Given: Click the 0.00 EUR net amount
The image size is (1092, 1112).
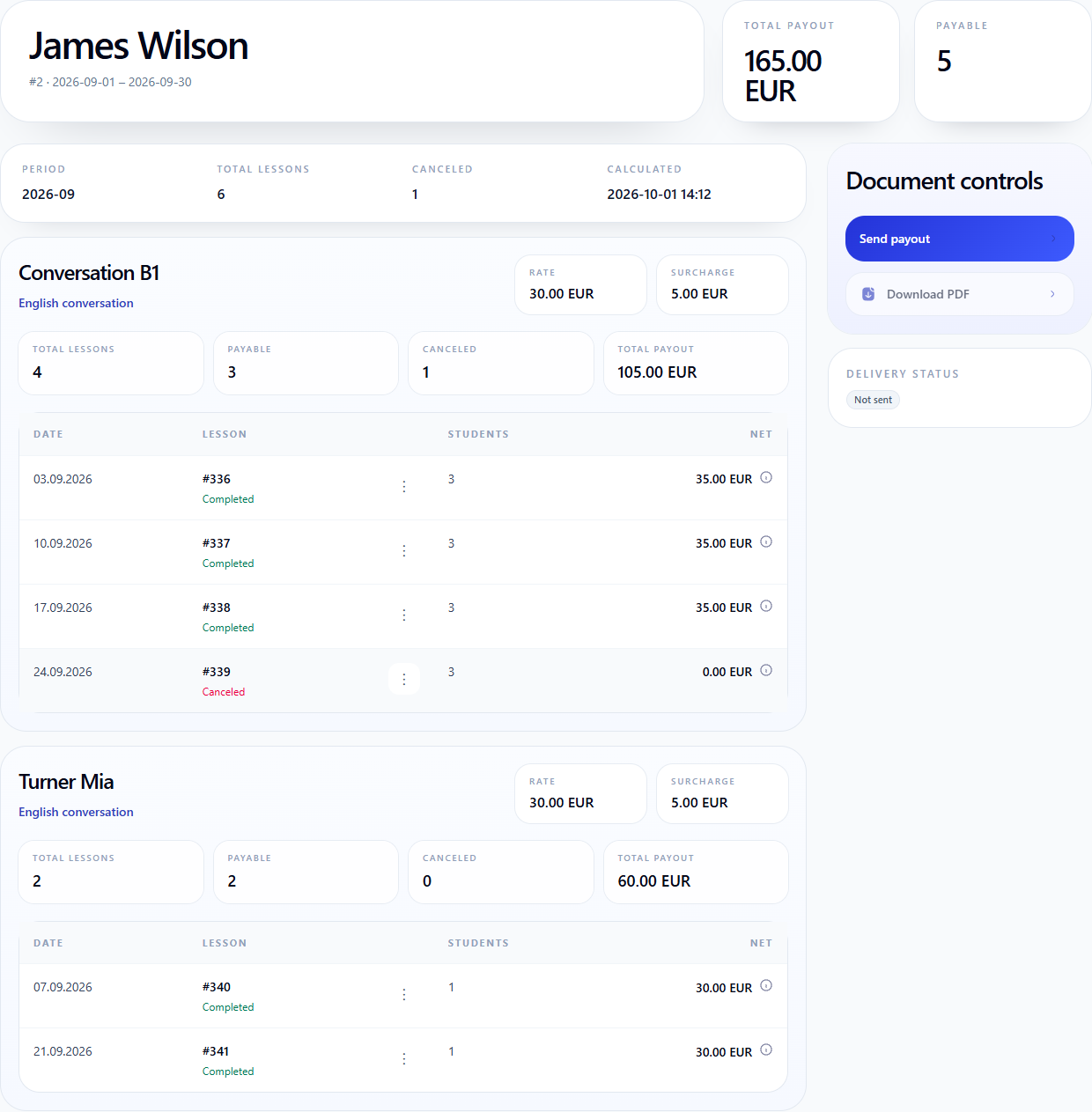Looking at the screenshot, I should (727, 672).
